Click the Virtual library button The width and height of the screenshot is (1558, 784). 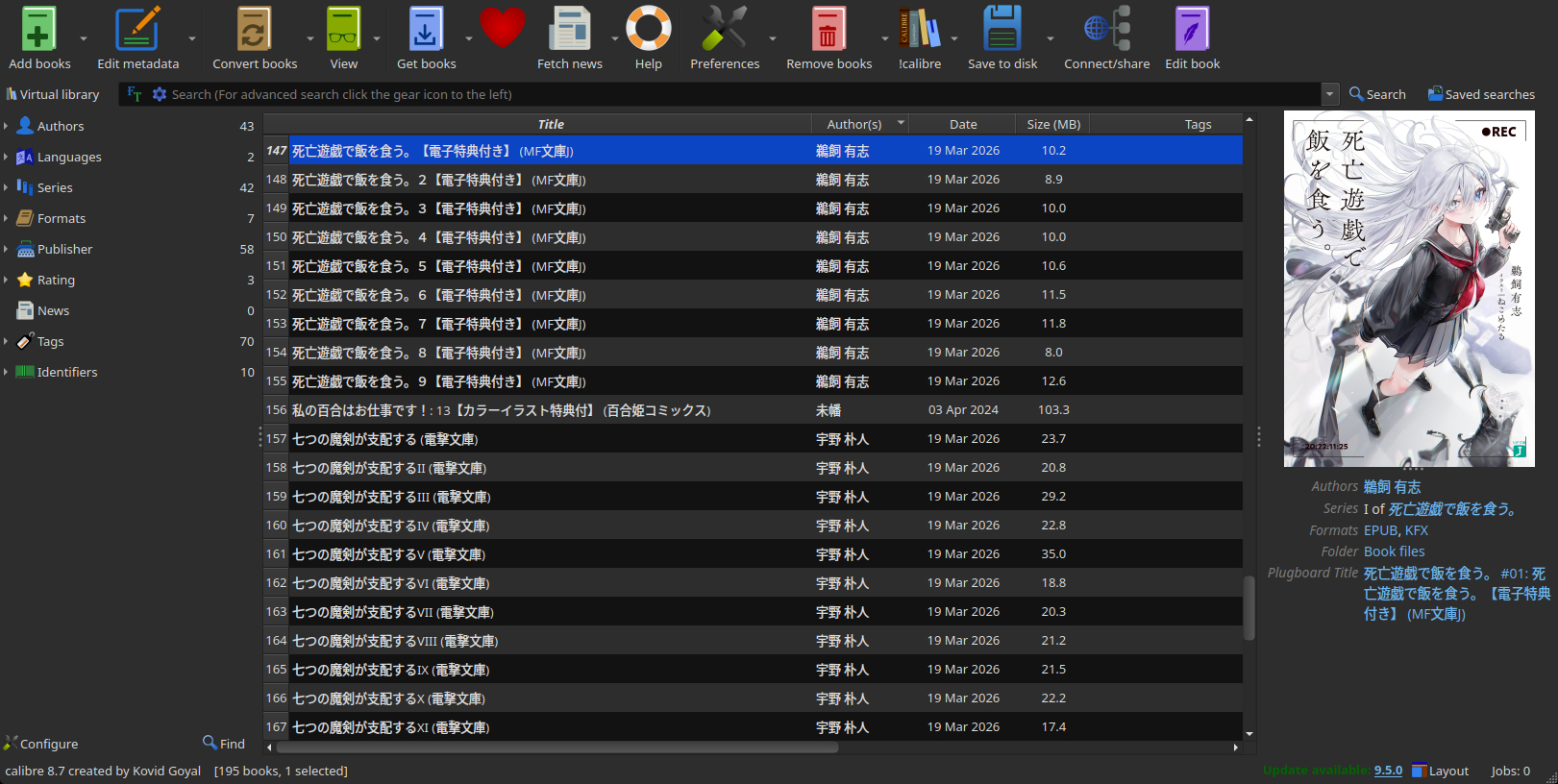pos(53,94)
